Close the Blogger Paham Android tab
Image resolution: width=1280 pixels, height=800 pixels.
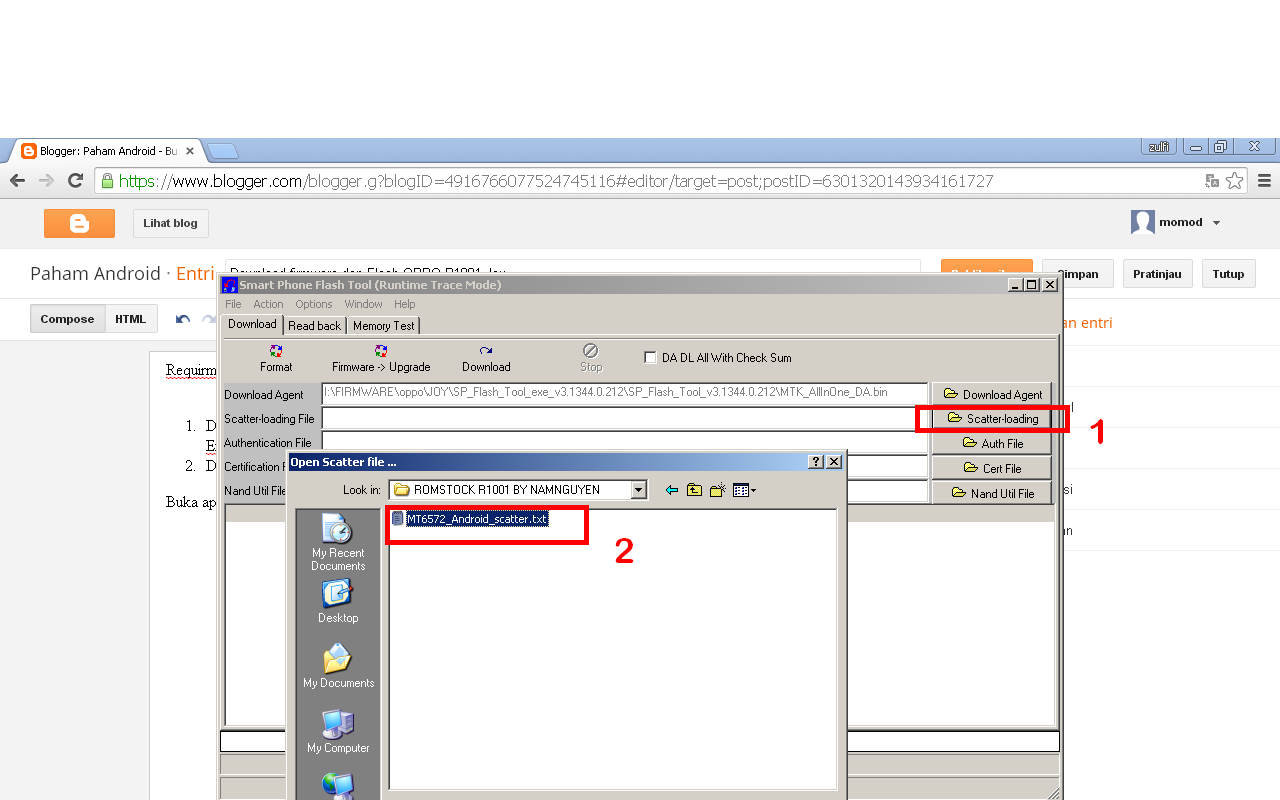click(190, 151)
